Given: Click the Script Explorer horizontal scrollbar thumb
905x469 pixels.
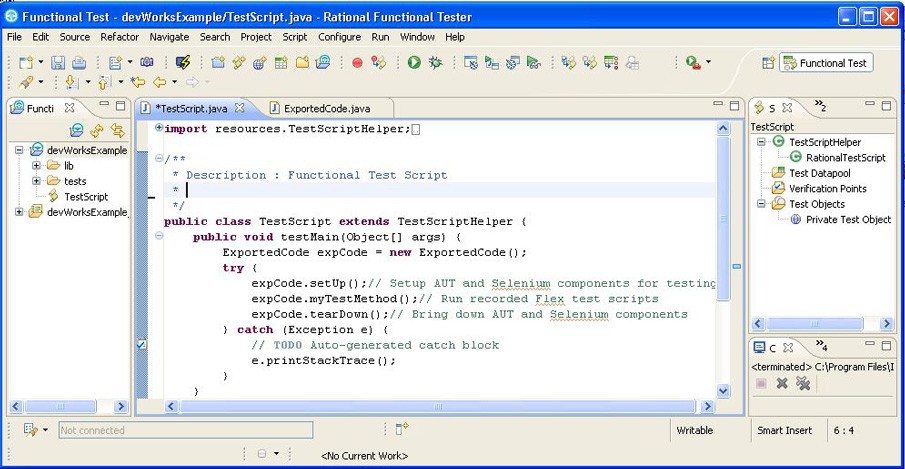Looking at the screenshot, I should tap(815, 324).
